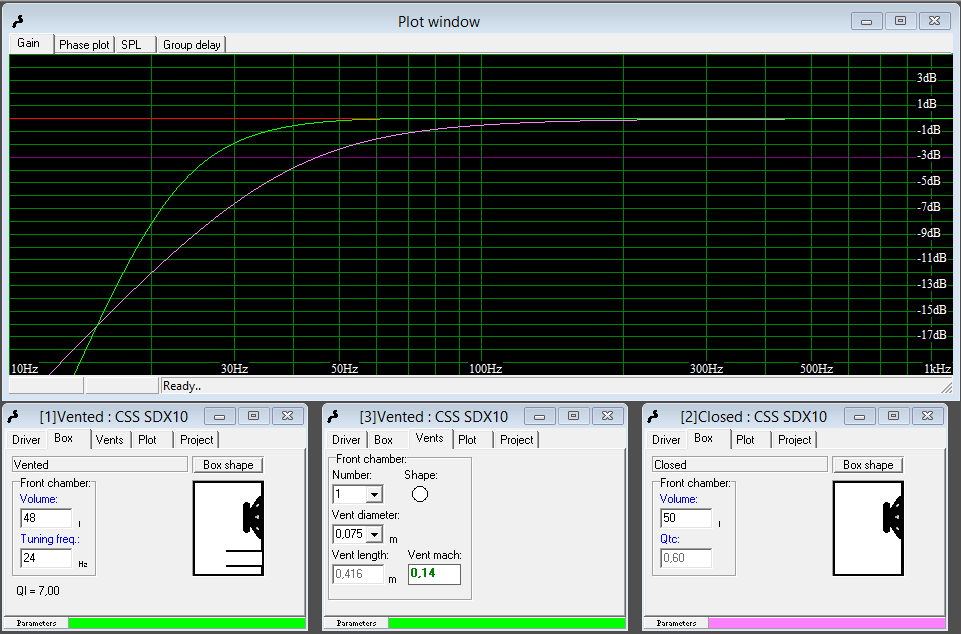This screenshot has height=634, width=961.
Task: Click the Volume field showing 48
Action: (x=47, y=518)
